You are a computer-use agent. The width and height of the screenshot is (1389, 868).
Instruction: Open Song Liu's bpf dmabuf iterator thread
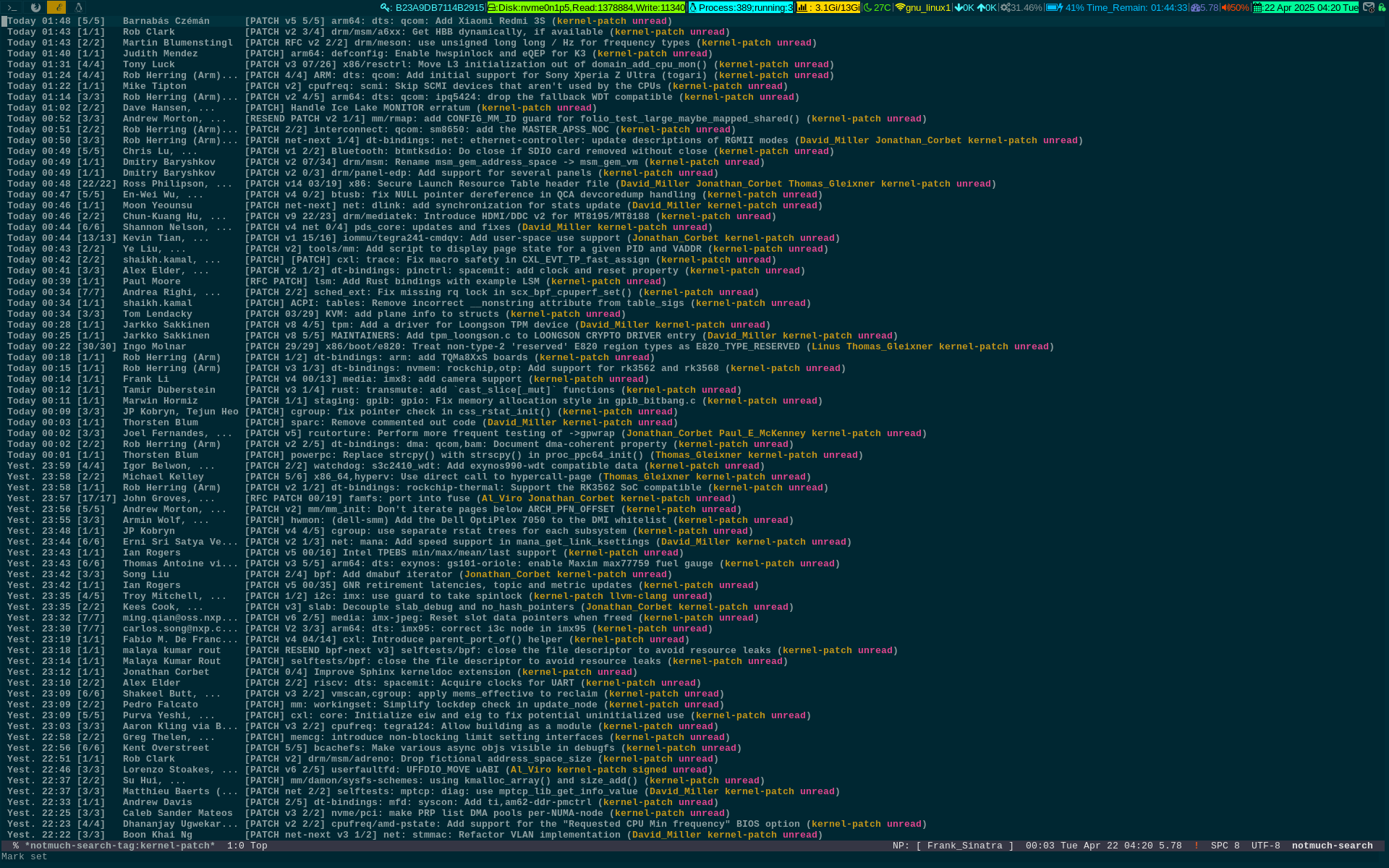694,574
